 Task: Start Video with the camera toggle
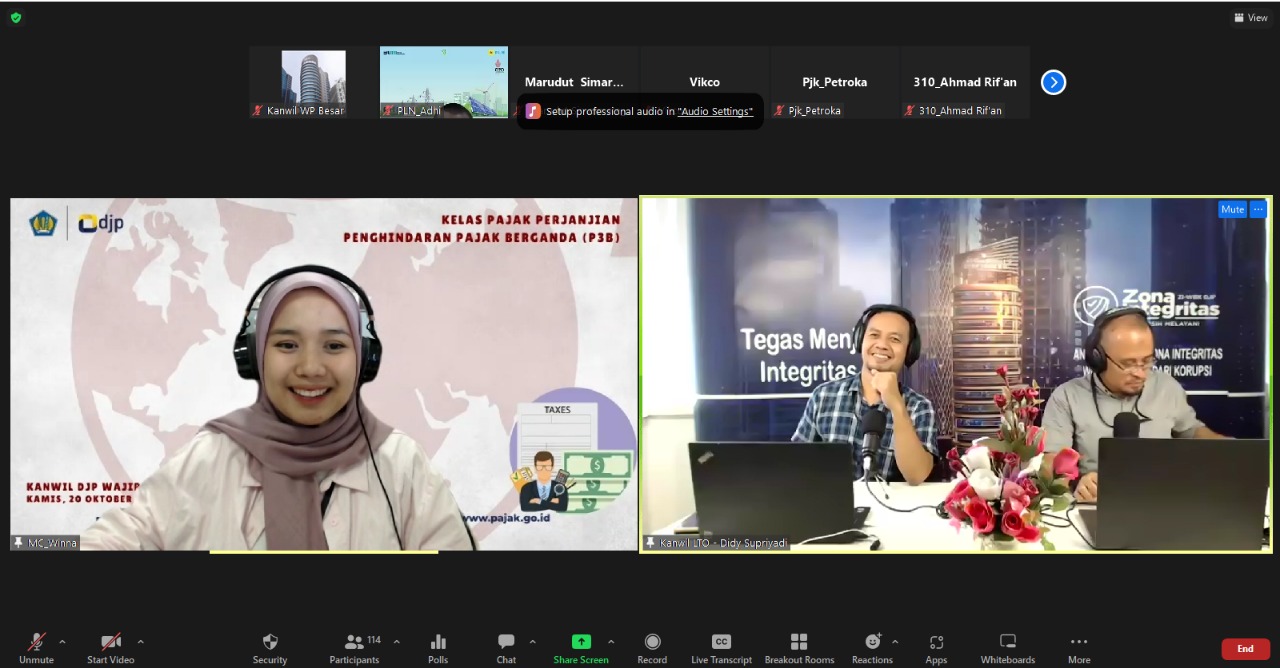110,642
